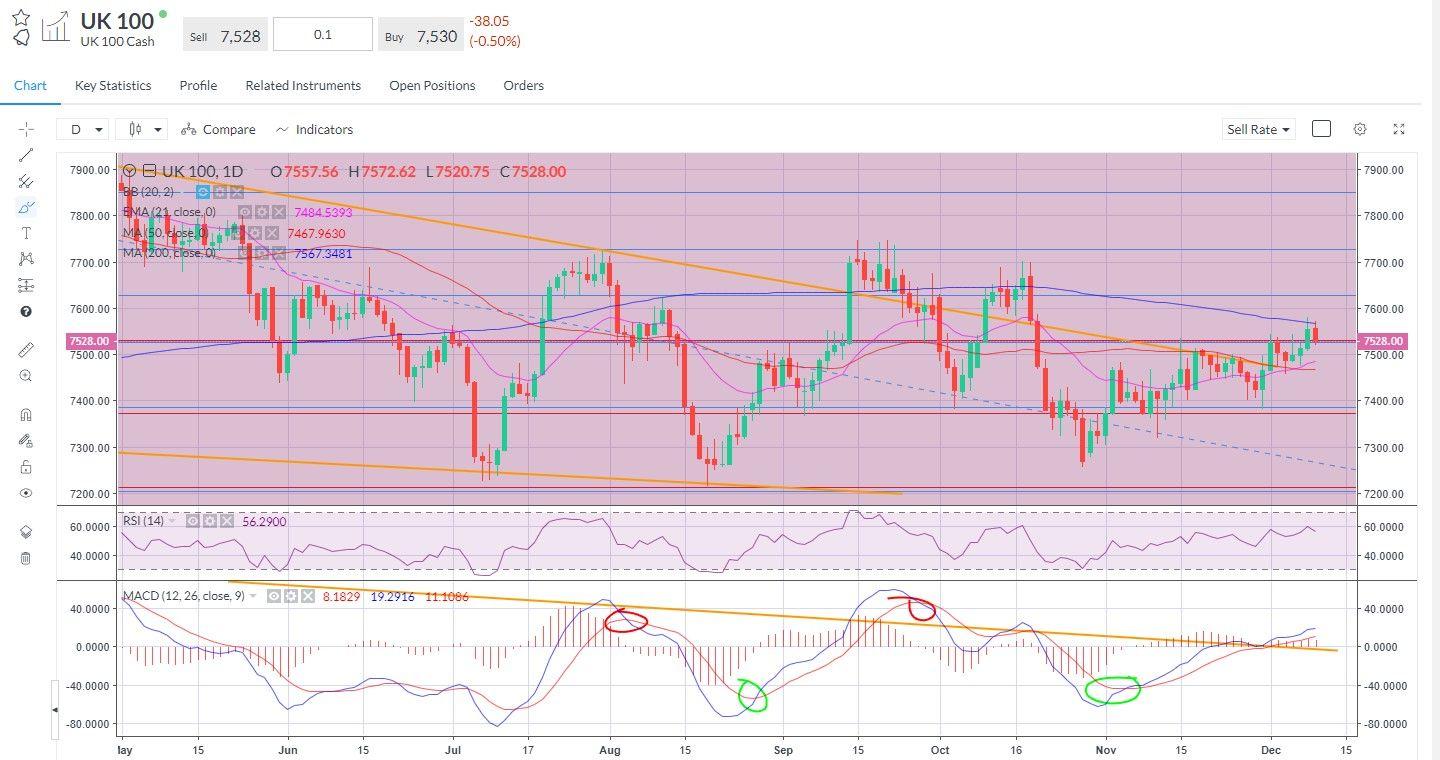Click the RSI value 56.2900
This screenshot has width=1440, height=760.
tap(264, 521)
